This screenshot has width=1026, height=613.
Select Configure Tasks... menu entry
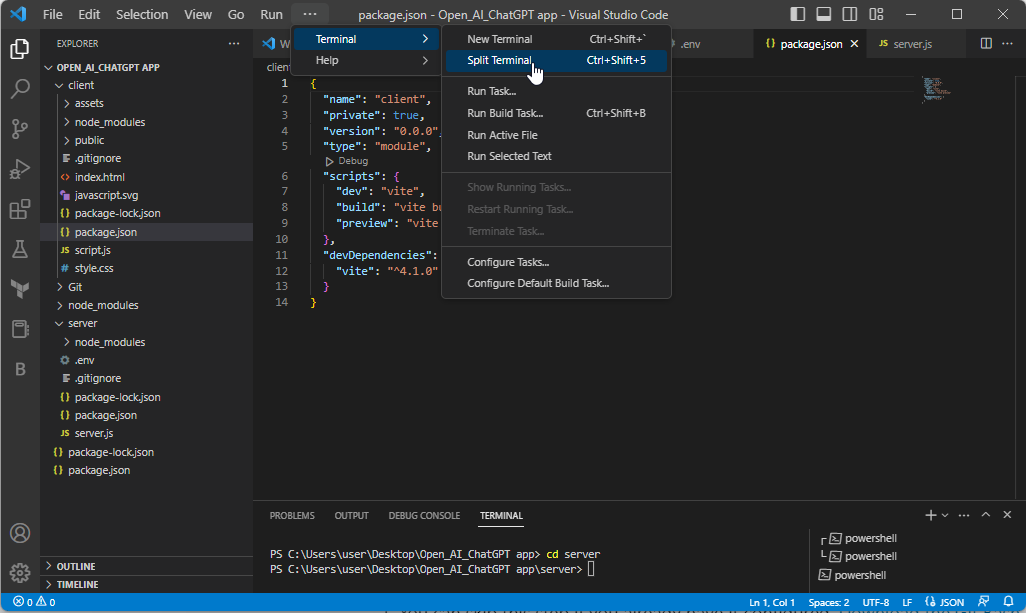coord(556,262)
